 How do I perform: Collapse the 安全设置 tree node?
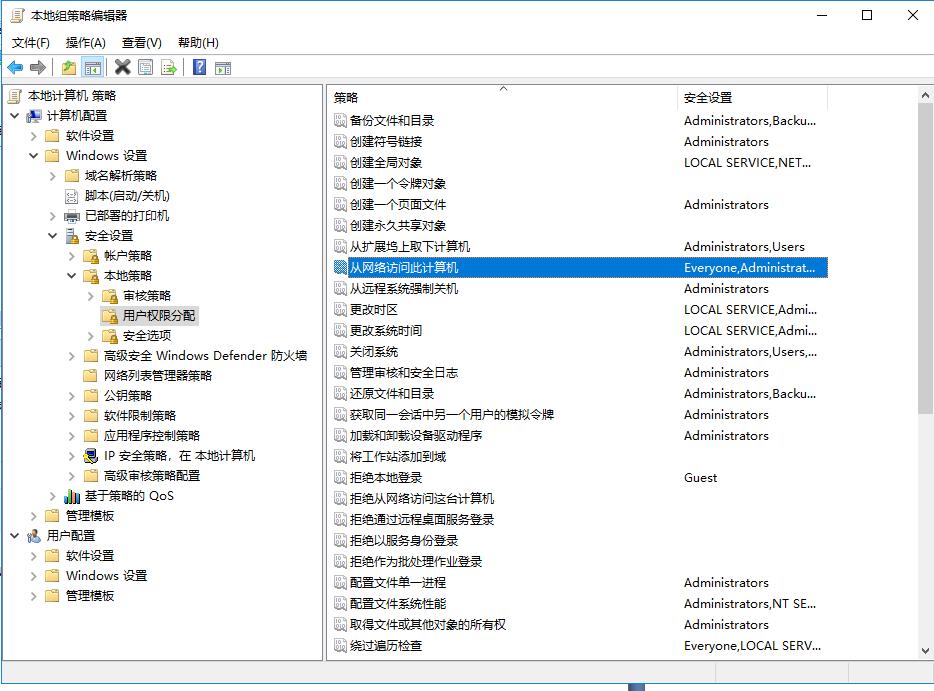(x=52, y=236)
